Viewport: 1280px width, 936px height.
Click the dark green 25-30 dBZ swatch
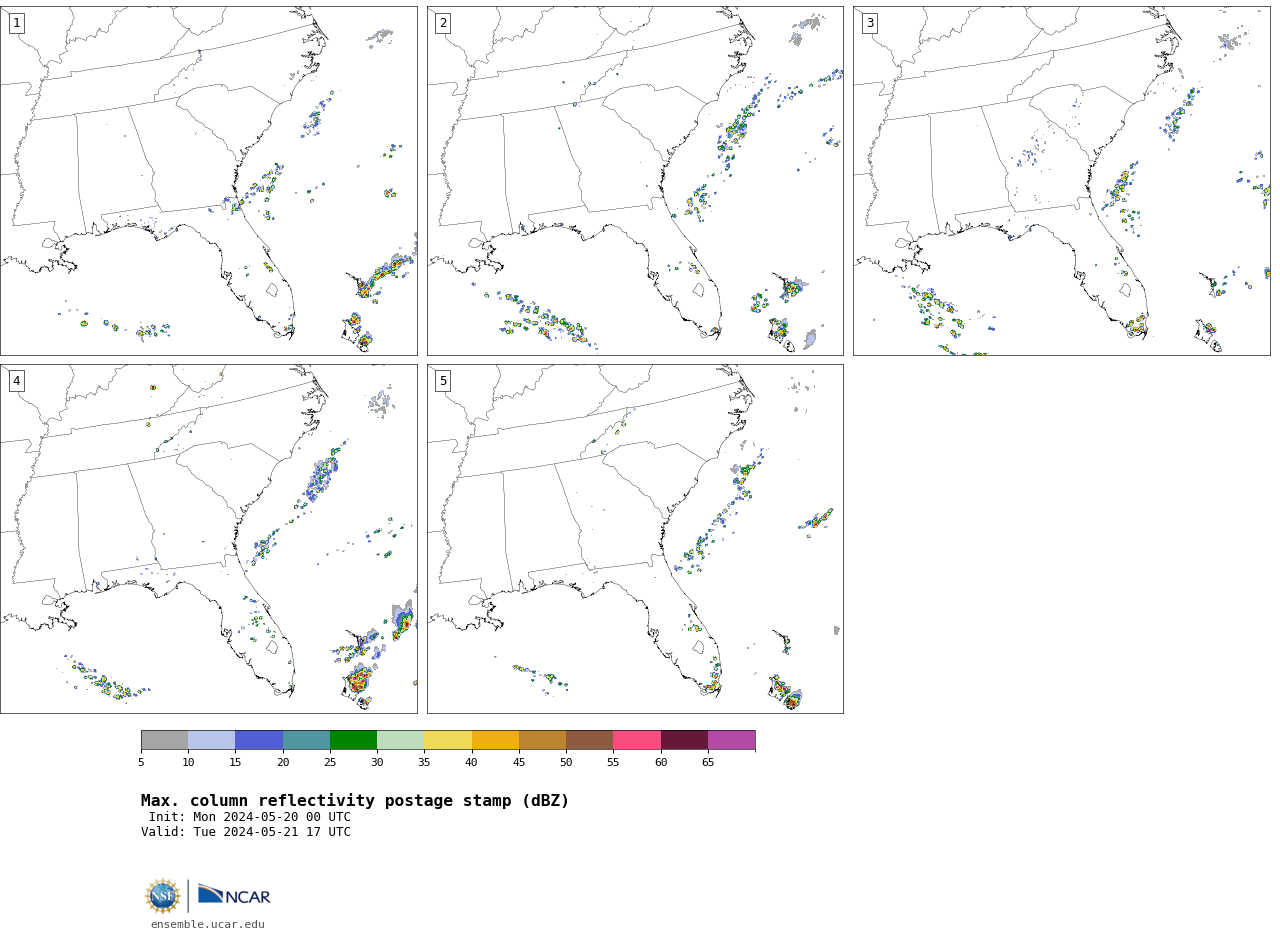[353, 740]
